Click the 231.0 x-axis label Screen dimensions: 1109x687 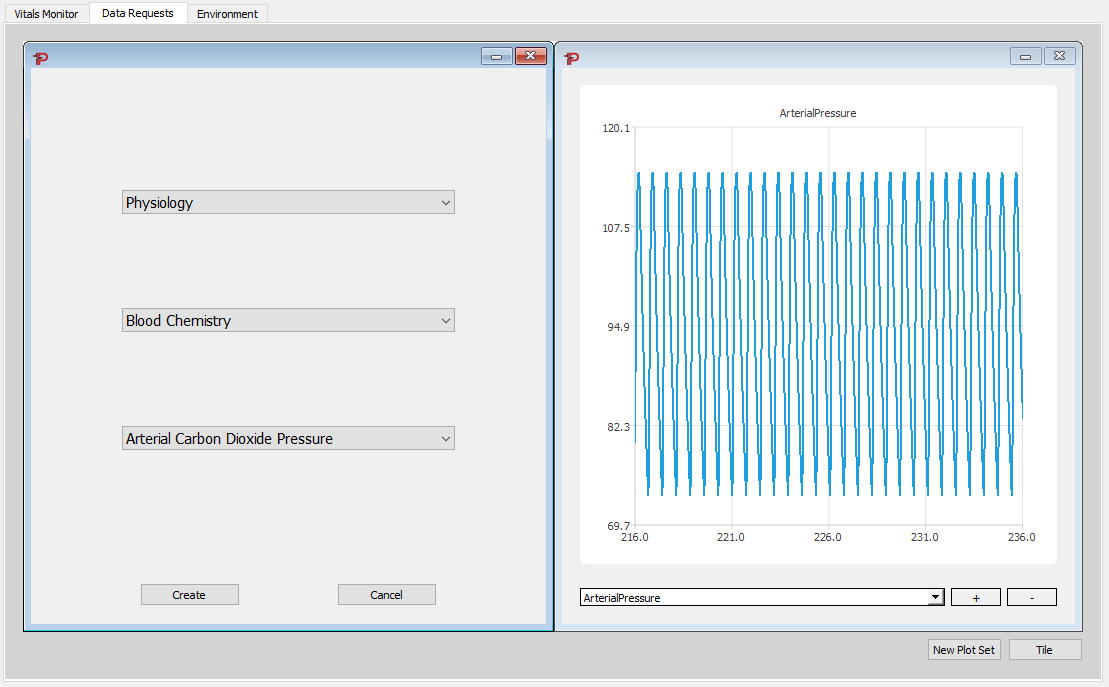coord(924,537)
